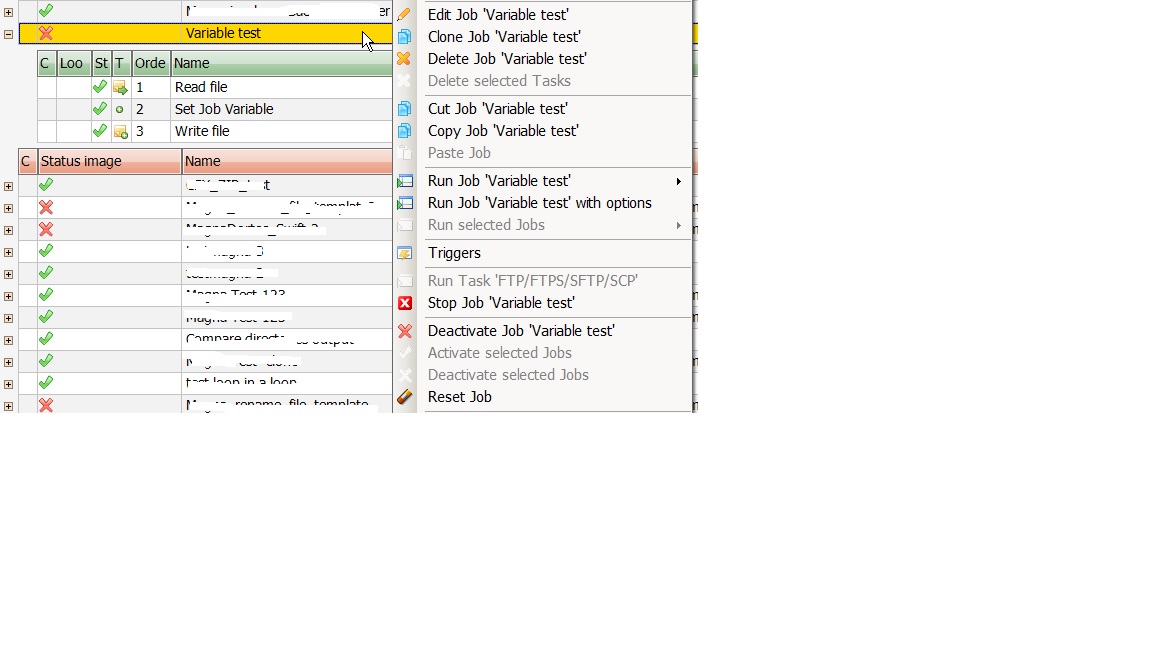Select Deactivate Job 'Variable test'
The height and width of the screenshot is (648, 1152).
tap(521, 331)
